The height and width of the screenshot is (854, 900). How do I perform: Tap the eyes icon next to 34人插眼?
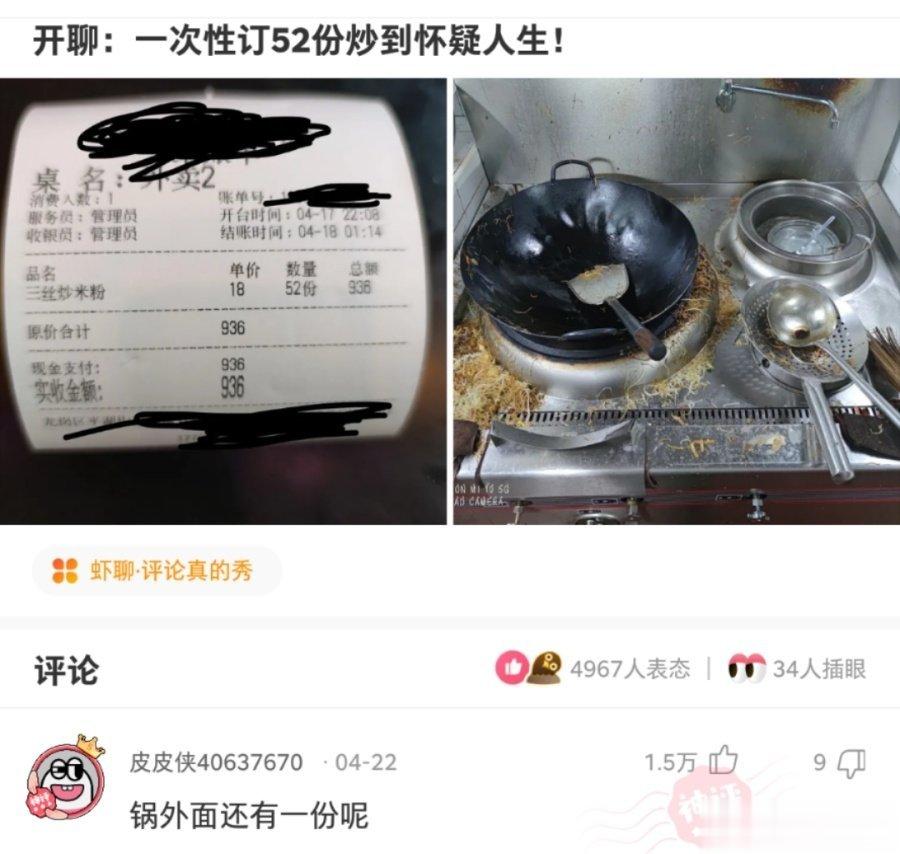pyautogui.click(x=746, y=668)
